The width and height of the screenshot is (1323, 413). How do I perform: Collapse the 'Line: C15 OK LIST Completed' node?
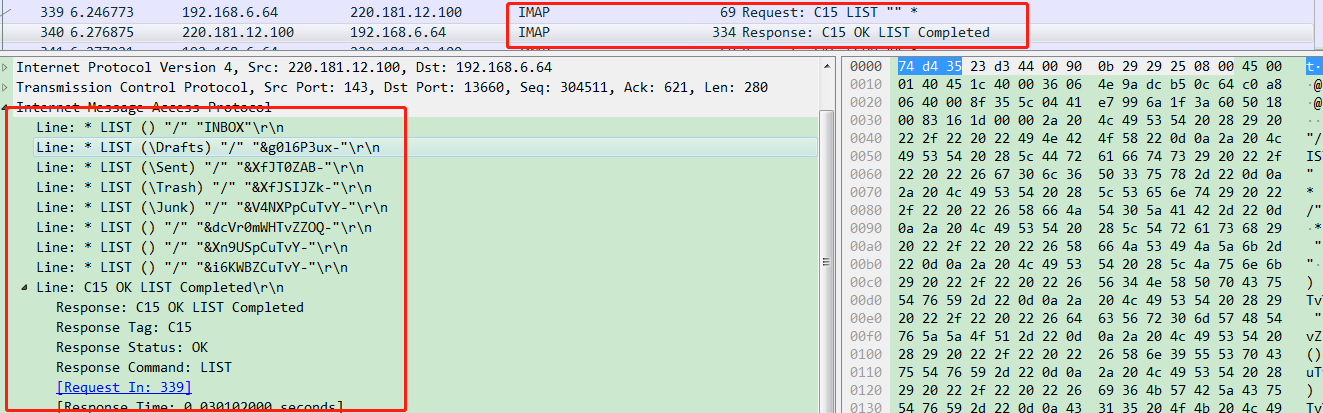click(26, 287)
